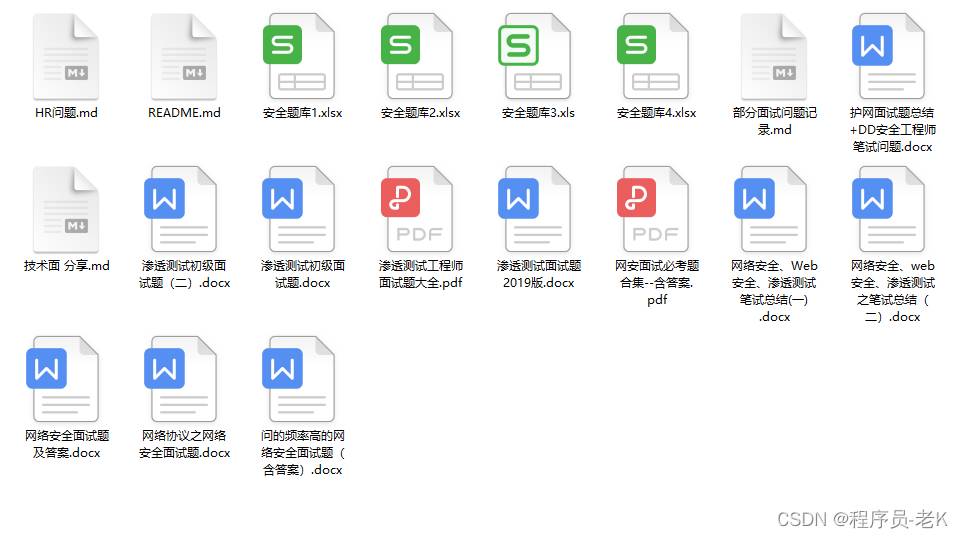Click the label 渗透测试工程师面试题大全.pdf
Screen dimensions: 963x538
point(421,274)
